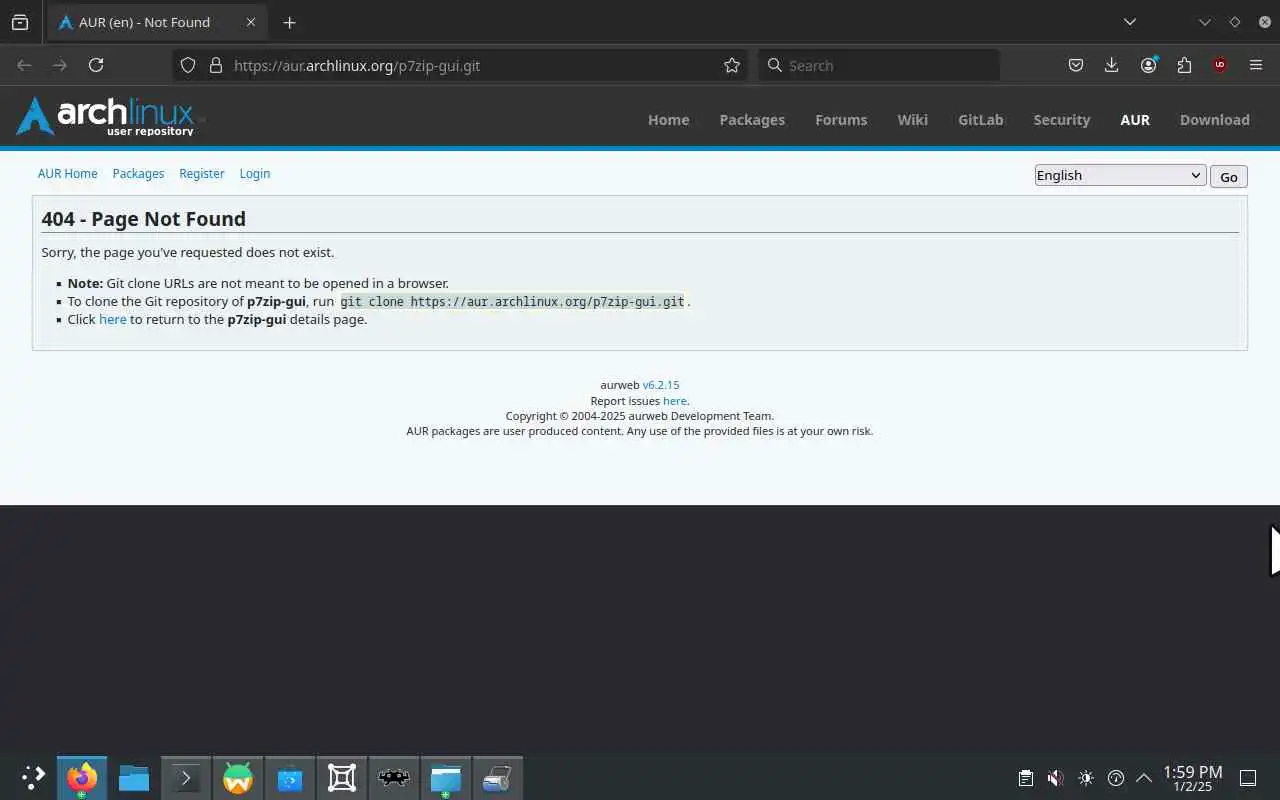Reload the current page
1280x800 pixels.
click(96, 65)
